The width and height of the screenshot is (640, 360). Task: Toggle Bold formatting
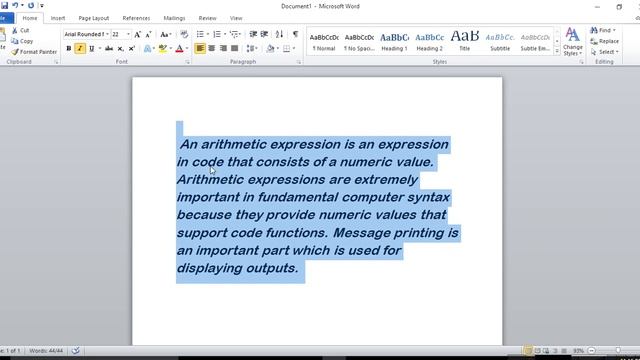click(x=69, y=49)
